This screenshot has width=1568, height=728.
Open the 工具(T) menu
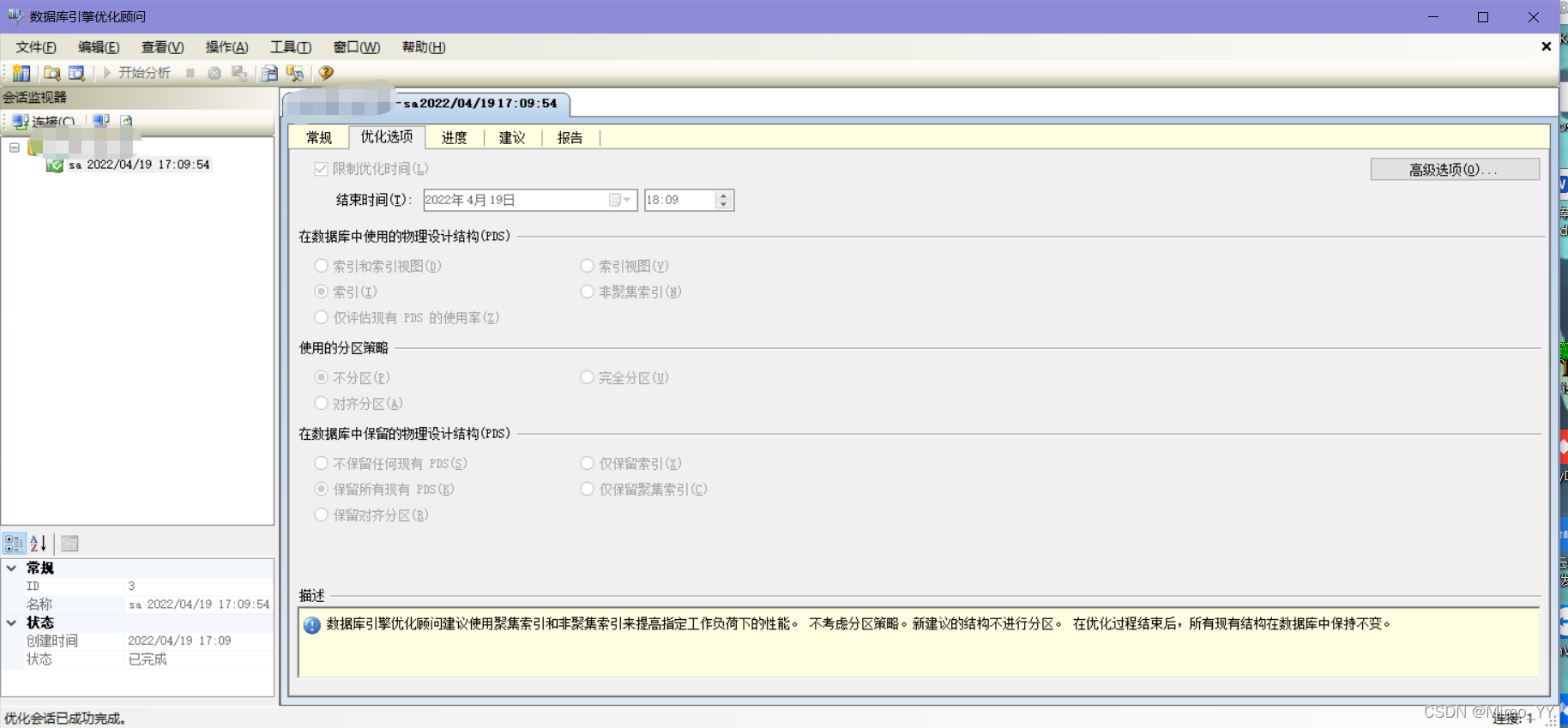291,47
